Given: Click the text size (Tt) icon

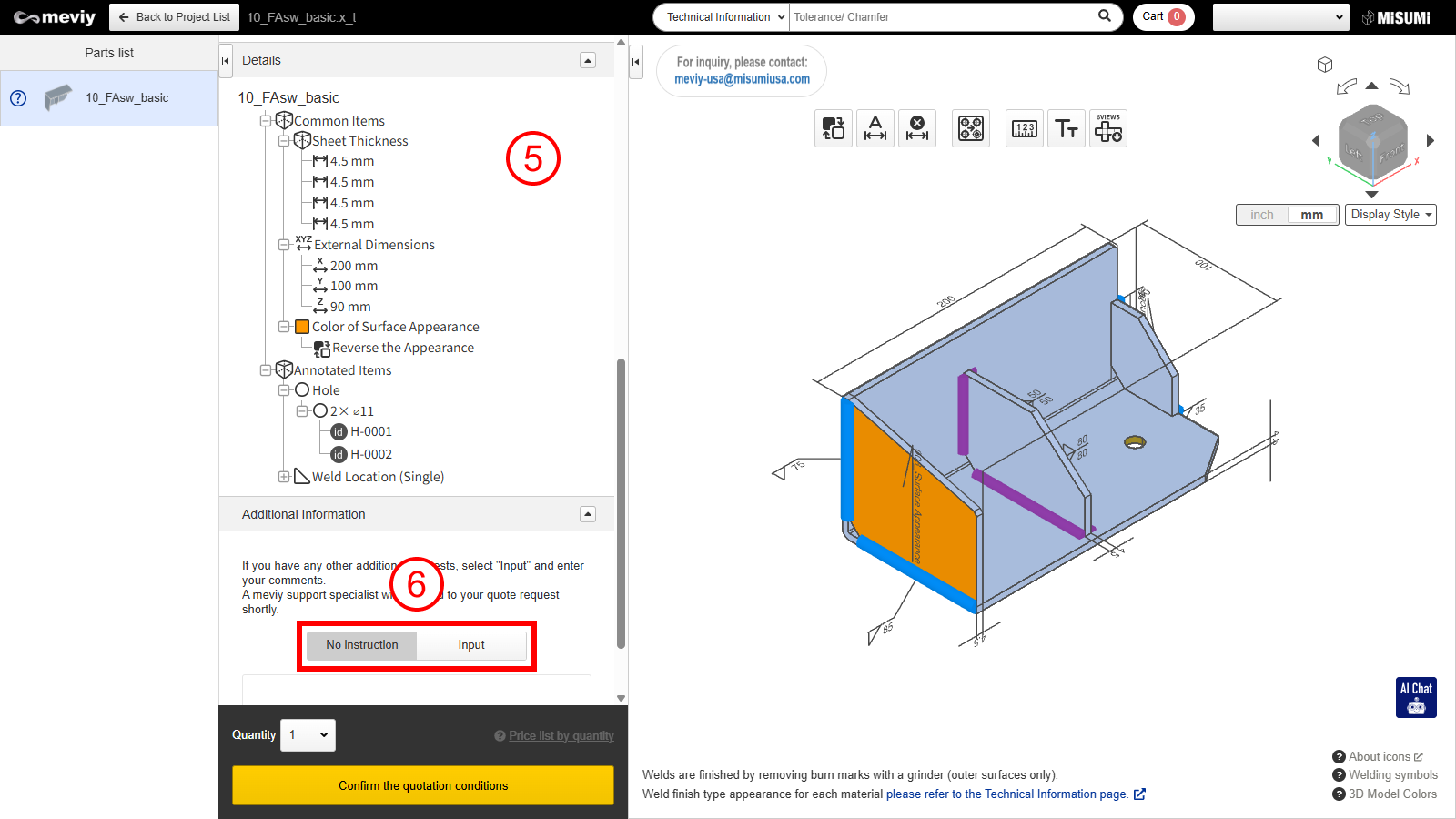Looking at the screenshot, I should tap(1067, 129).
